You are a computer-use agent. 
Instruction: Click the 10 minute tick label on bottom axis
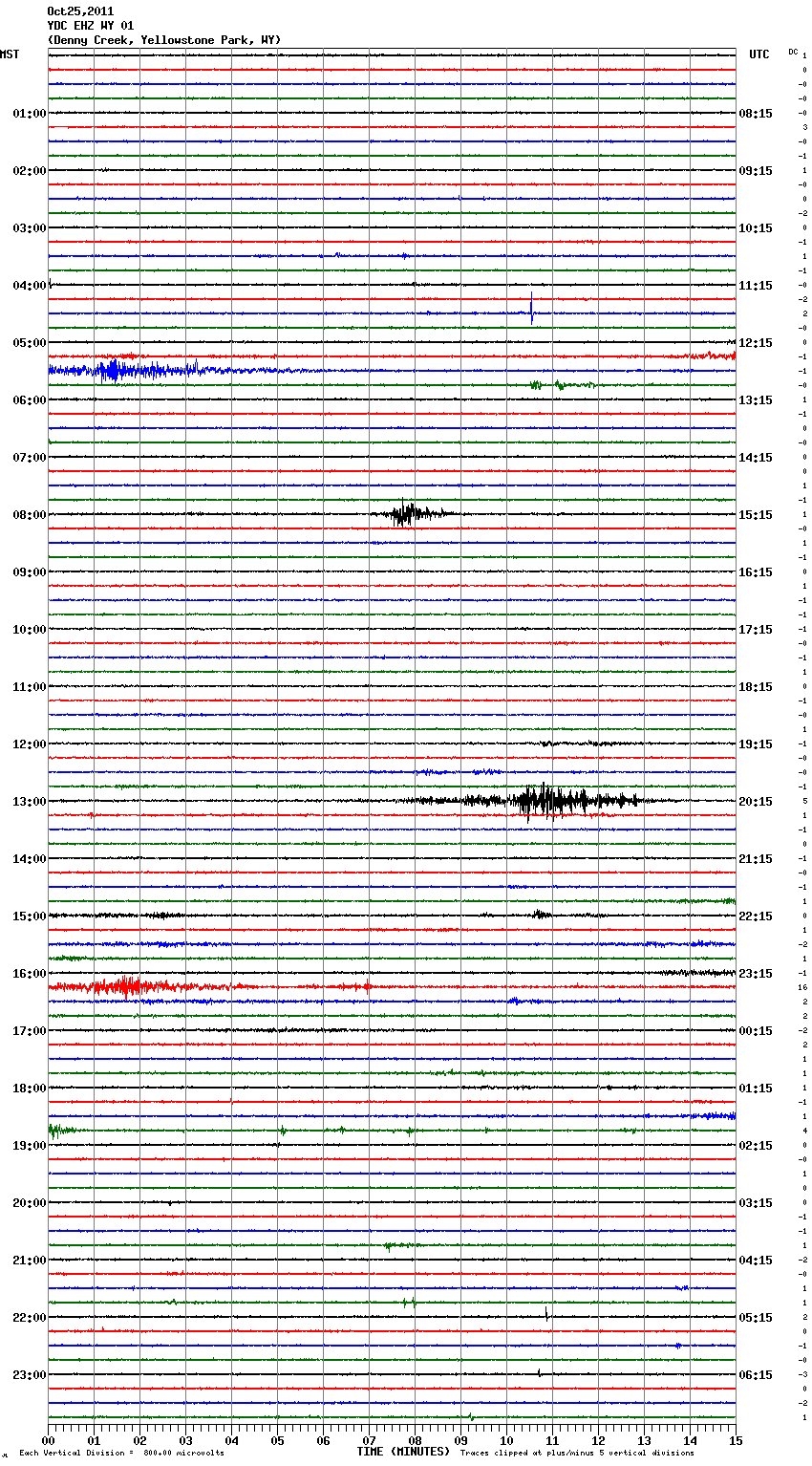(x=506, y=1440)
